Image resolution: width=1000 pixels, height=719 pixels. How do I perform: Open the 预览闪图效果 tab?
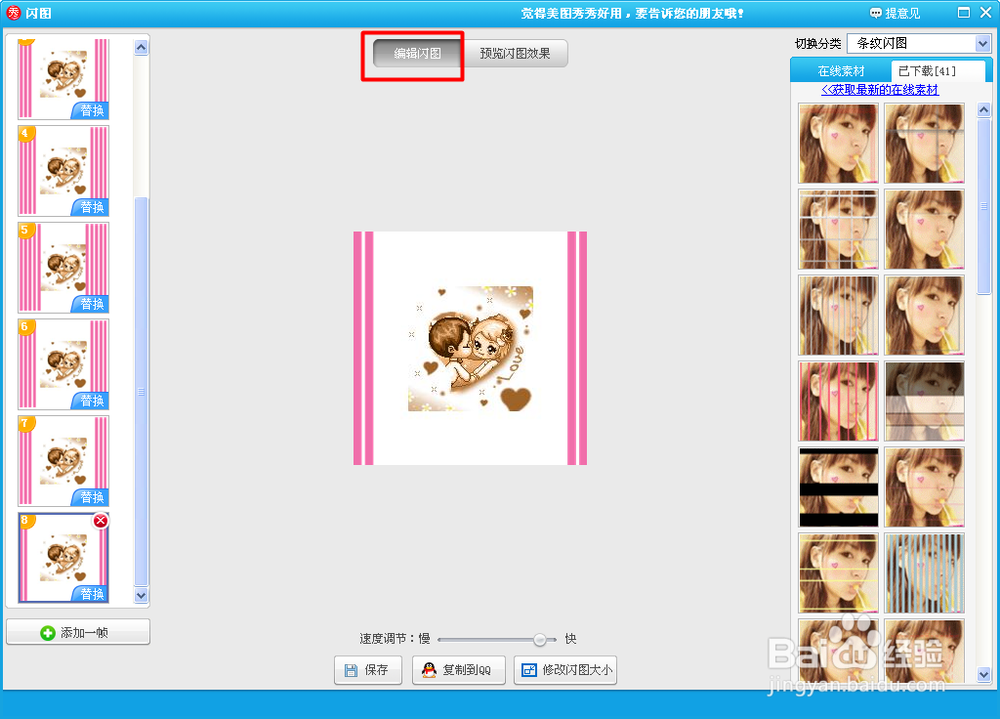[515, 54]
